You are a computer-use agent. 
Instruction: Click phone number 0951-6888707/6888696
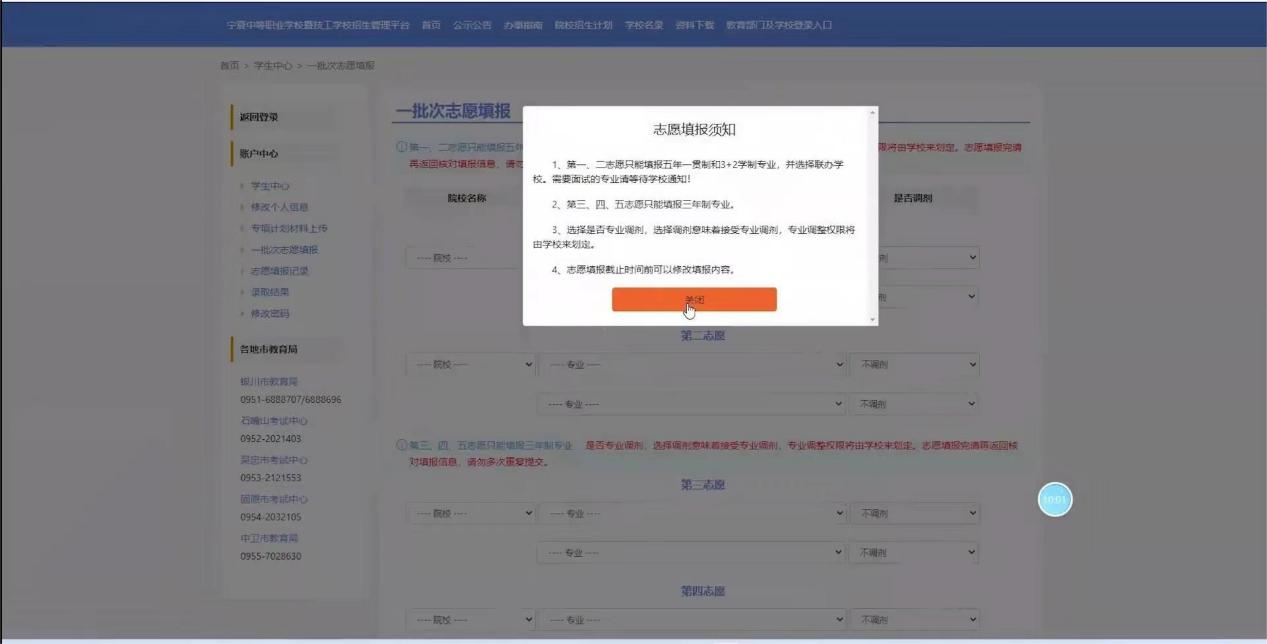coord(291,400)
